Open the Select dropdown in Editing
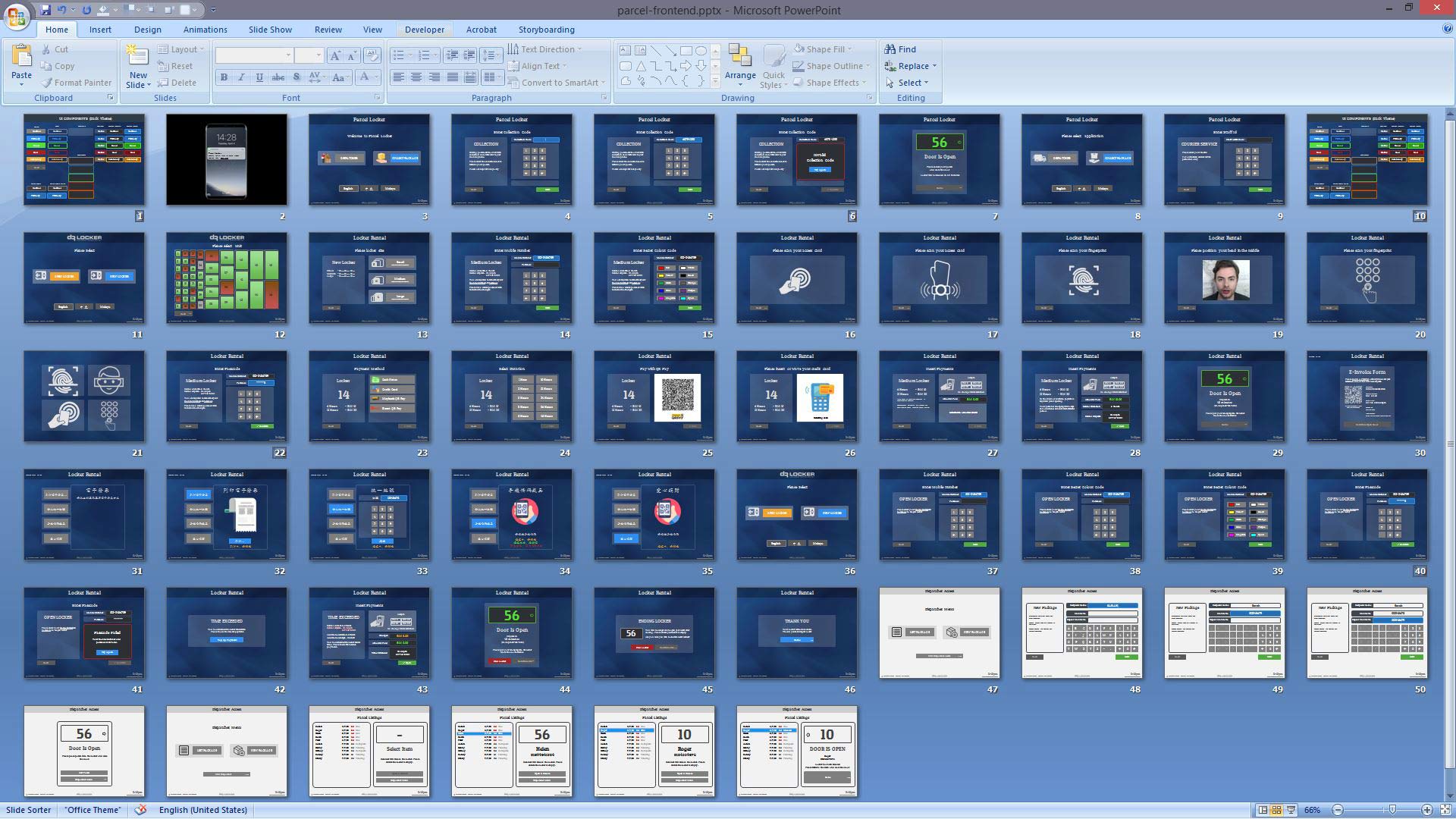The image size is (1456, 819). (913, 83)
